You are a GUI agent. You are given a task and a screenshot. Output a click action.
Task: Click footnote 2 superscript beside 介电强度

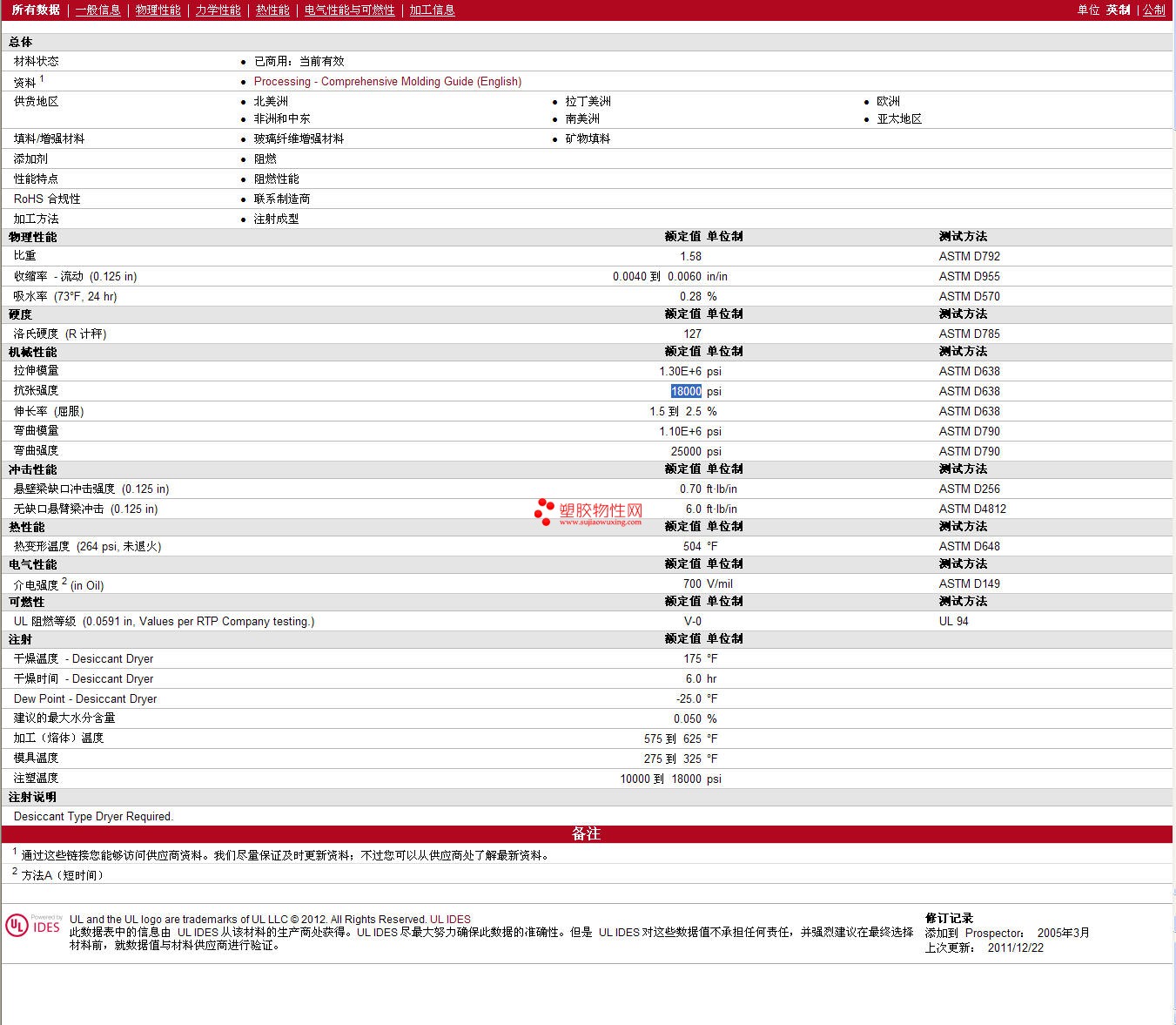[x=64, y=581]
